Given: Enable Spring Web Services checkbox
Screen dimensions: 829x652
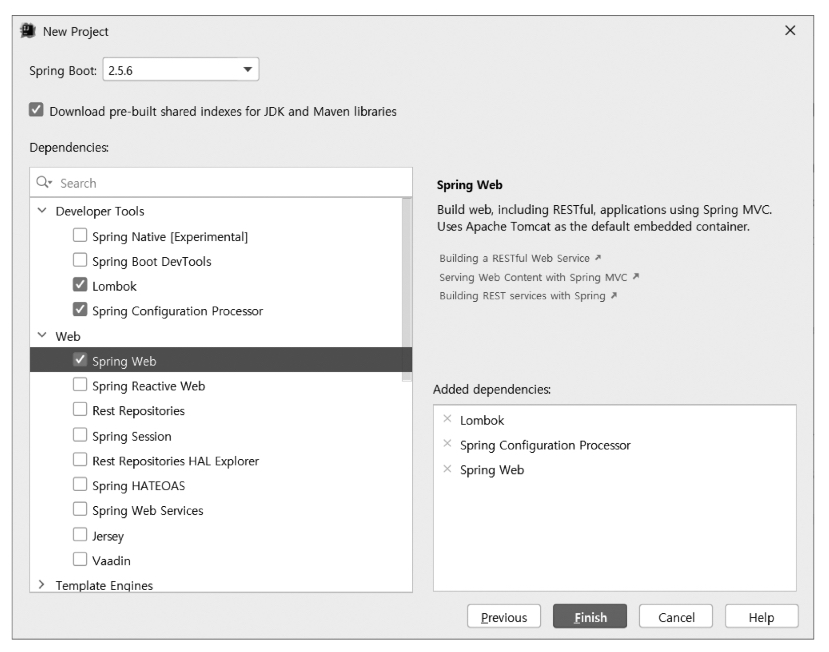Looking at the screenshot, I should point(80,509).
